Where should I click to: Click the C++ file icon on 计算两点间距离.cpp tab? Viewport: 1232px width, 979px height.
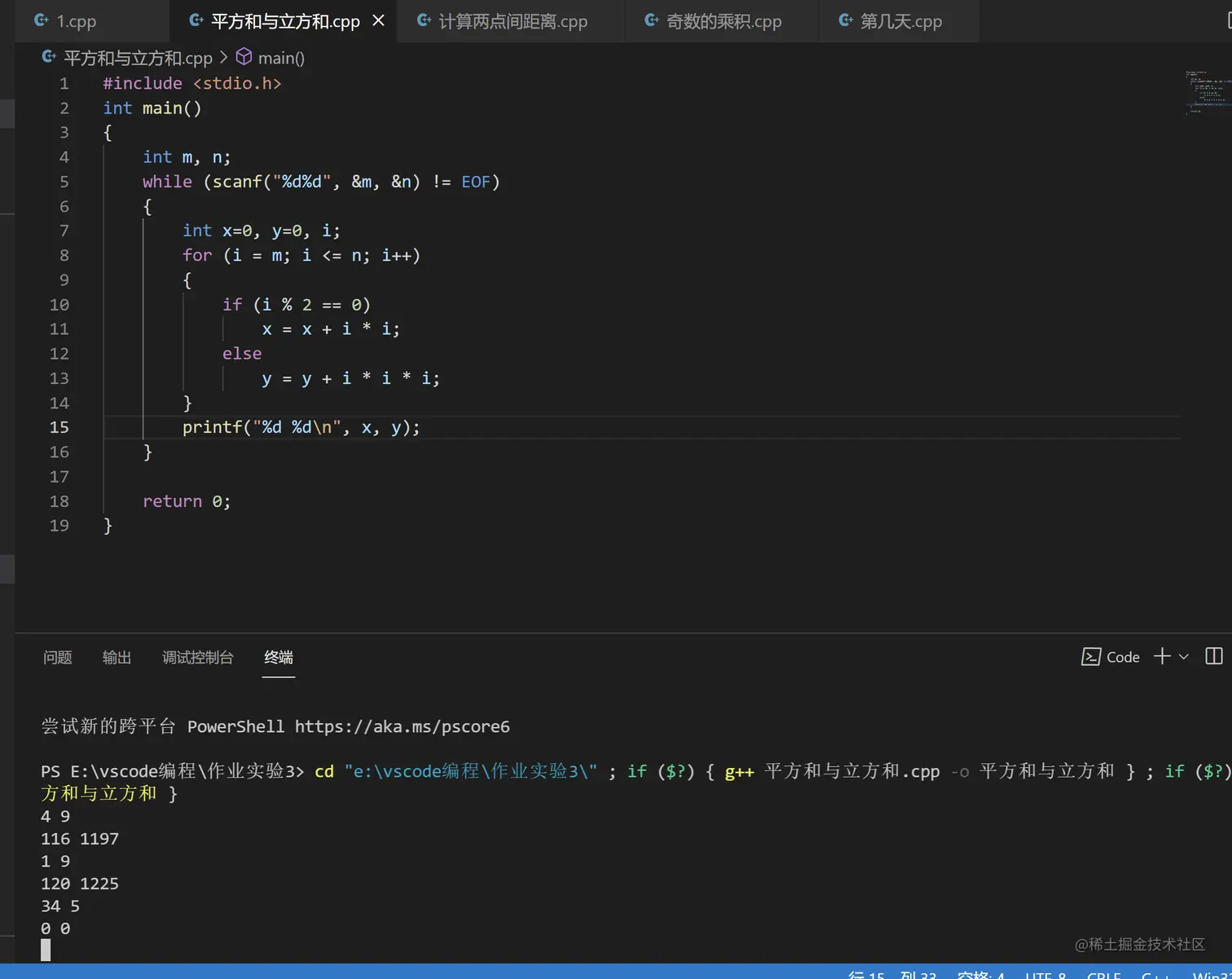pos(424,20)
